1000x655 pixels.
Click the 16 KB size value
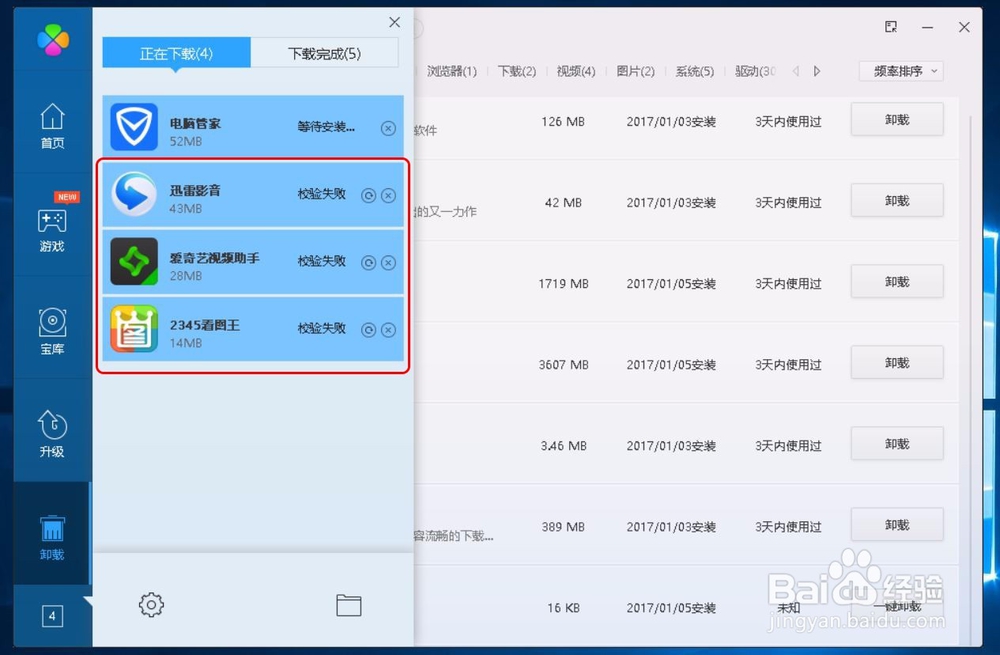click(x=563, y=608)
